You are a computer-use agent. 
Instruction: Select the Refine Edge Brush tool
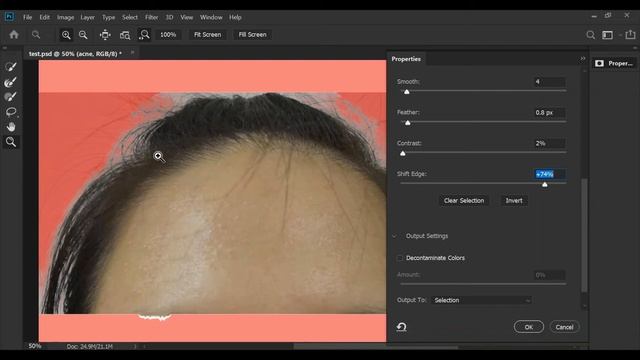coord(11,82)
